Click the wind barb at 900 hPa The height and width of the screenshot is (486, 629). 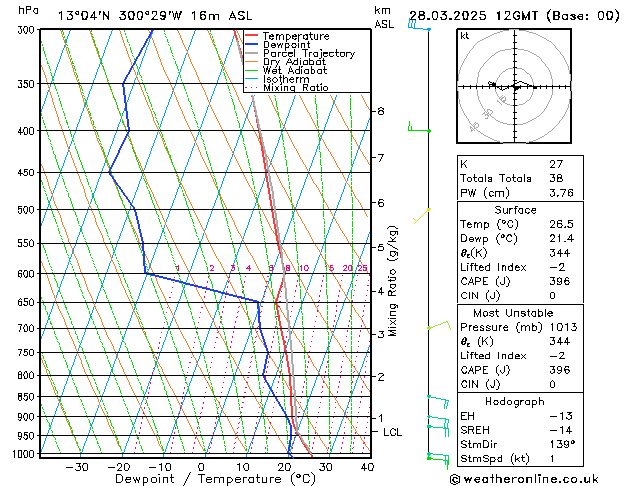pyautogui.click(x=438, y=422)
